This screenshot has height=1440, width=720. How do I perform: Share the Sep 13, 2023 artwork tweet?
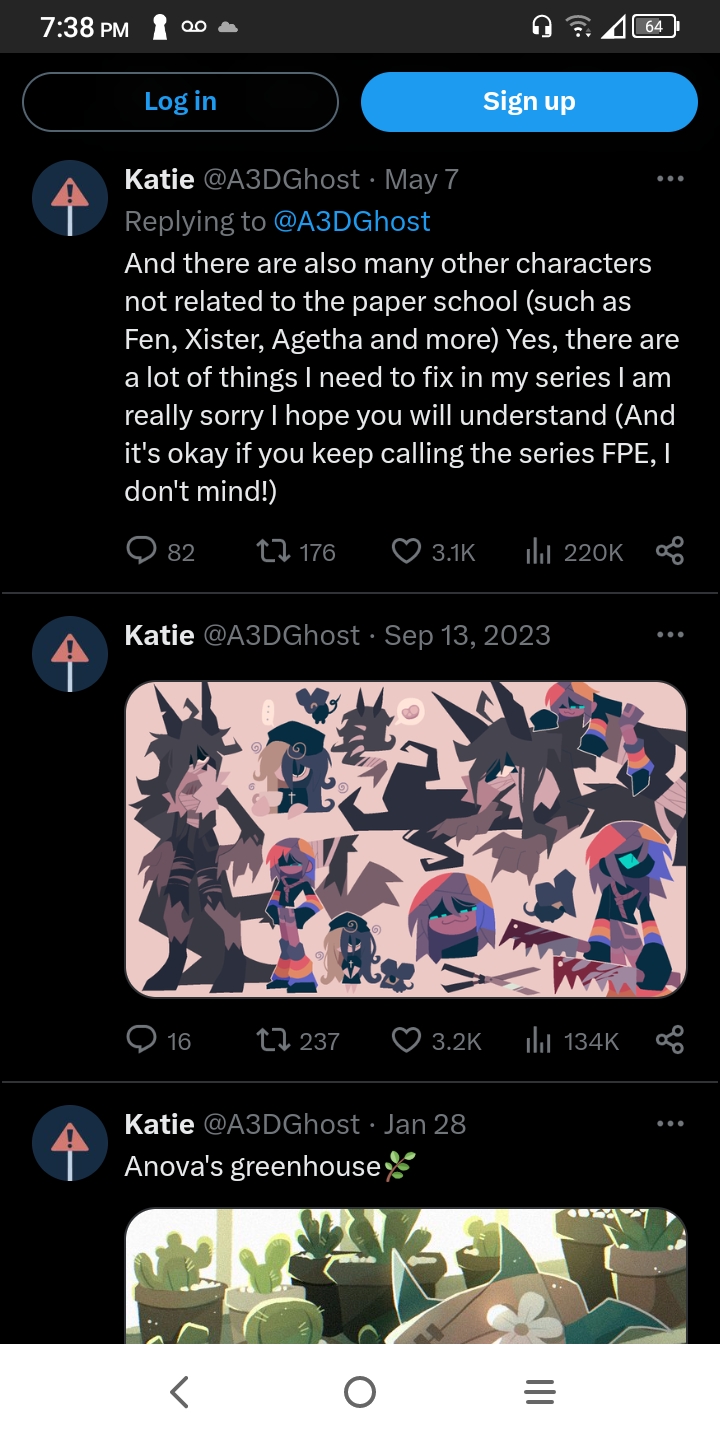[x=670, y=1040]
